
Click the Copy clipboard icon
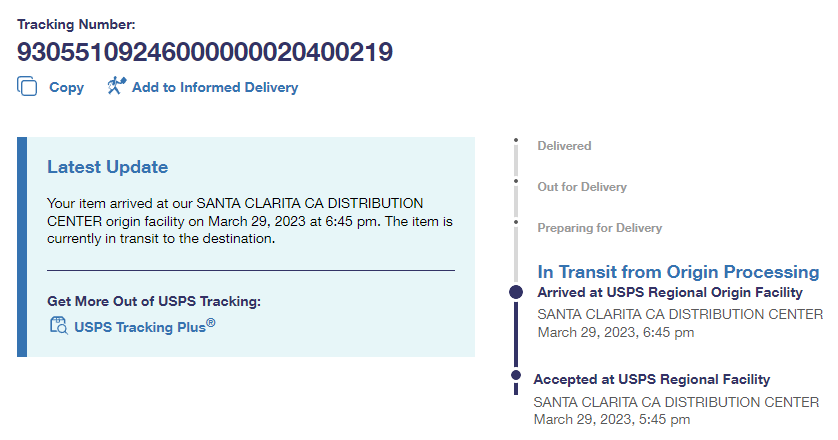coord(27,87)
